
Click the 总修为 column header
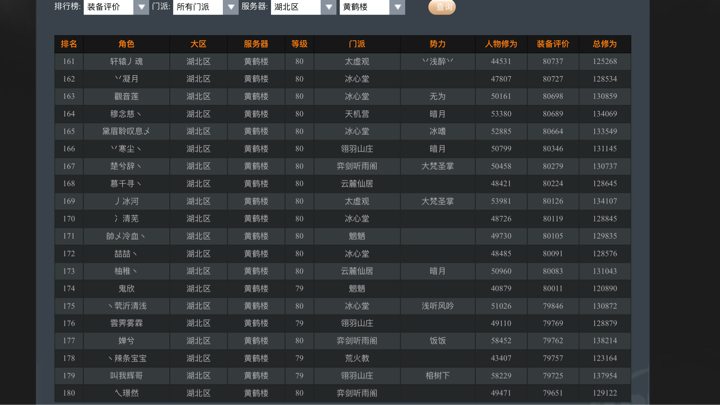[605, 44]
